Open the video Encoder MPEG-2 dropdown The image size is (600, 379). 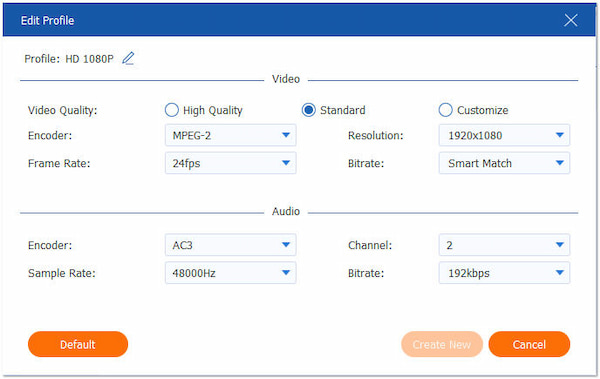coord(230,135)
